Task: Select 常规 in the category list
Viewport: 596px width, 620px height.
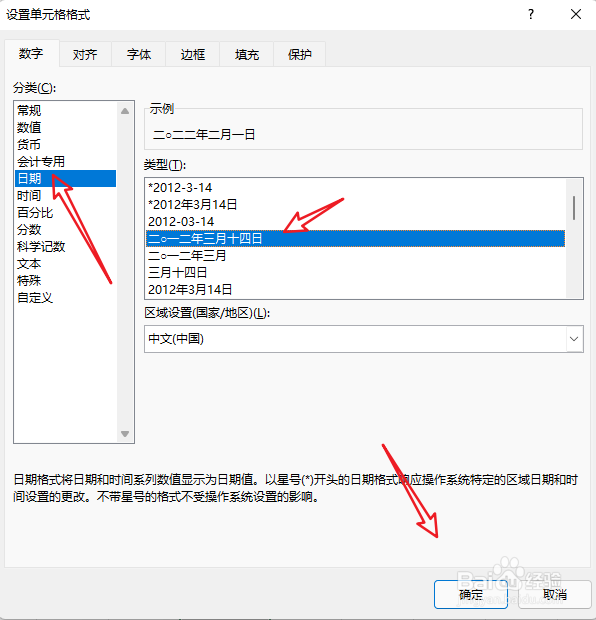Action: point(66,110)
